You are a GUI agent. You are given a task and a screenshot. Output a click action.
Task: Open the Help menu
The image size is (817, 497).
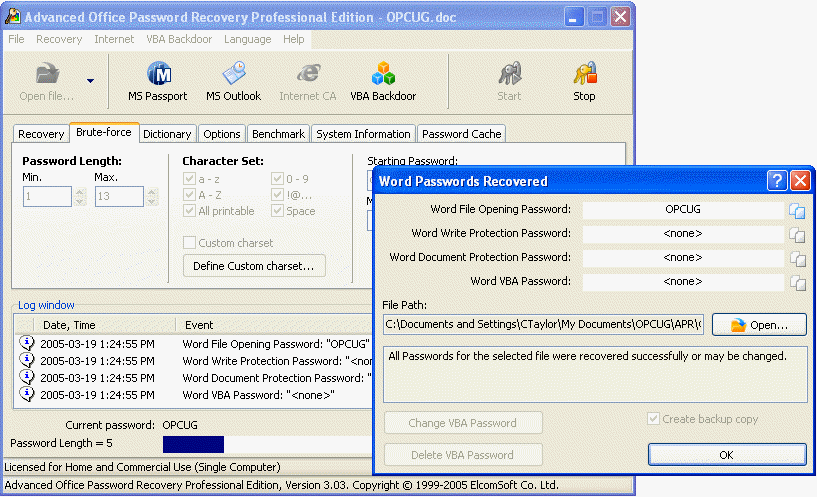point(293,39)
